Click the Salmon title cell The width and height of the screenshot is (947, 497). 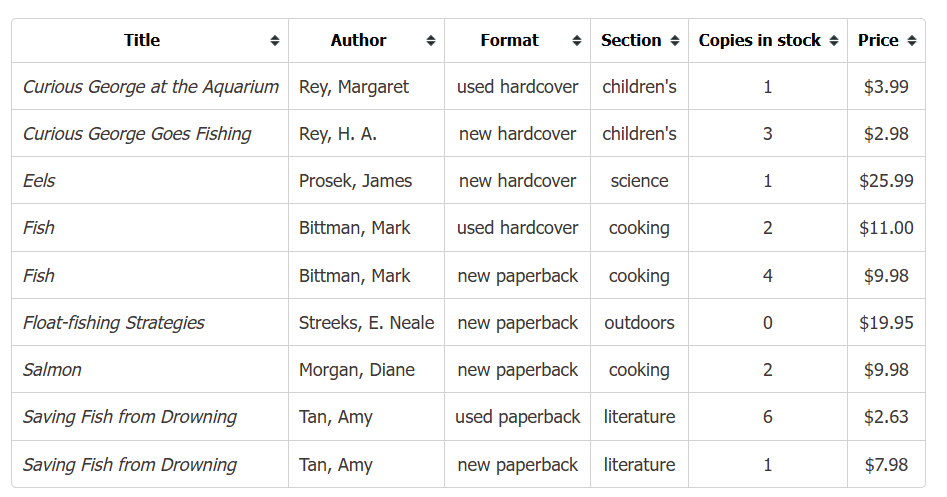[x=52, y=370]
